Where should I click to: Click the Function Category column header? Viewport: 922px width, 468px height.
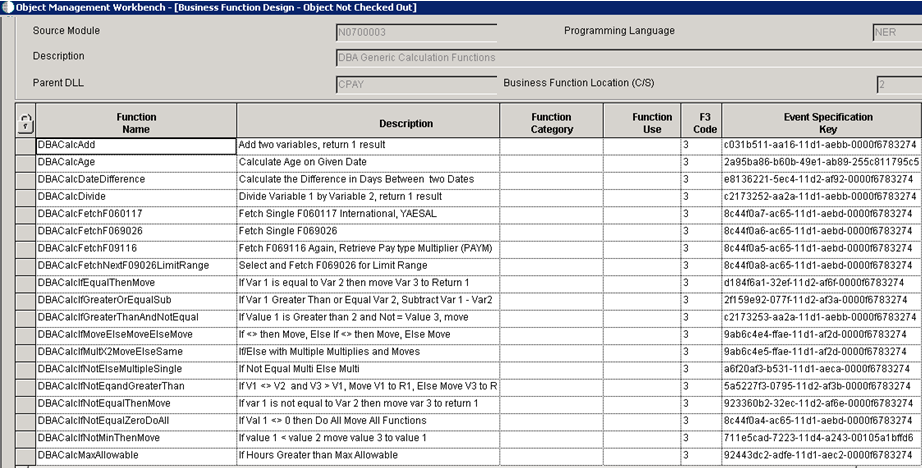tap(552, 121)
